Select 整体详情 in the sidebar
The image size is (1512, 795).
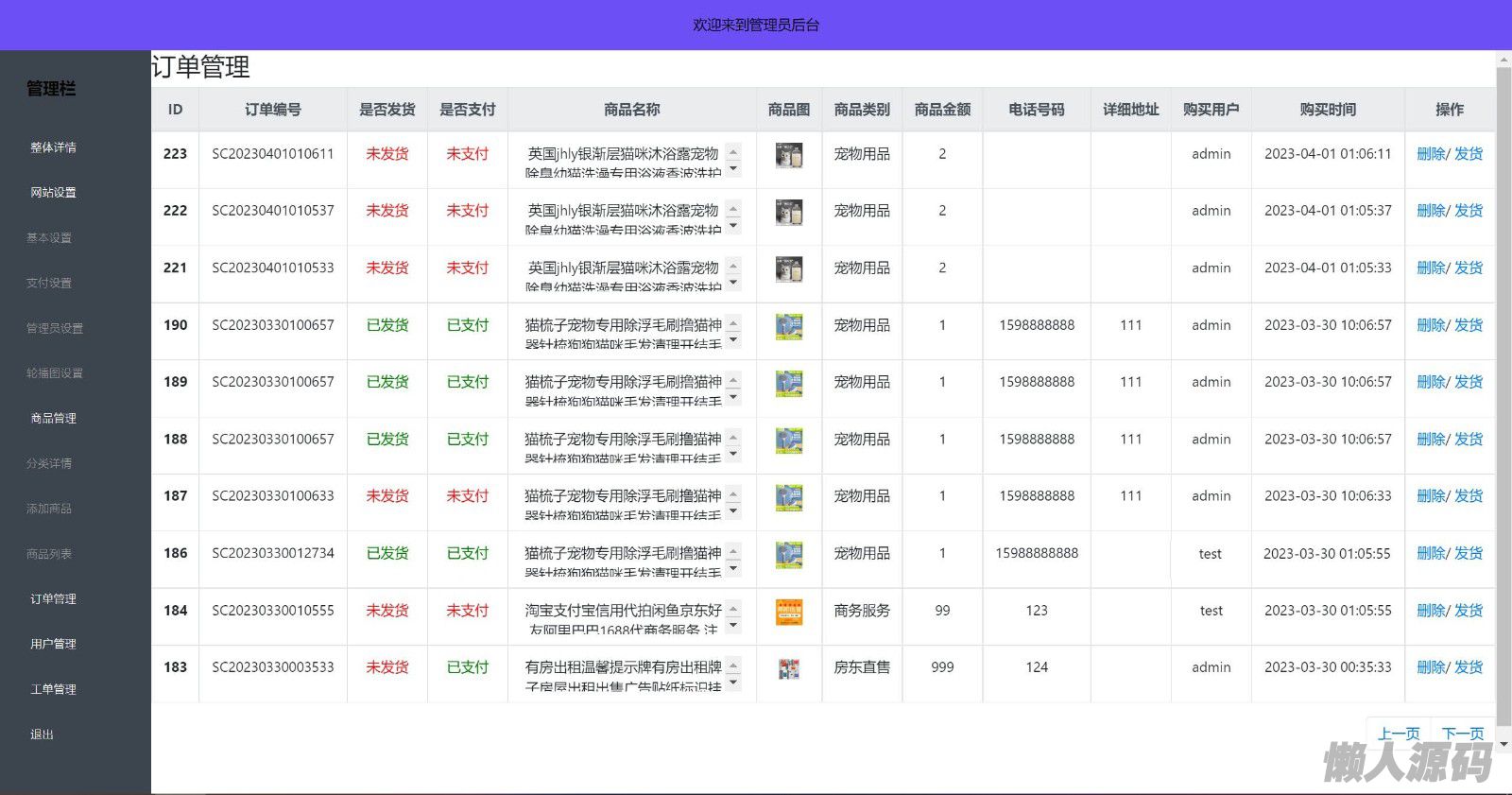(53, 147)
